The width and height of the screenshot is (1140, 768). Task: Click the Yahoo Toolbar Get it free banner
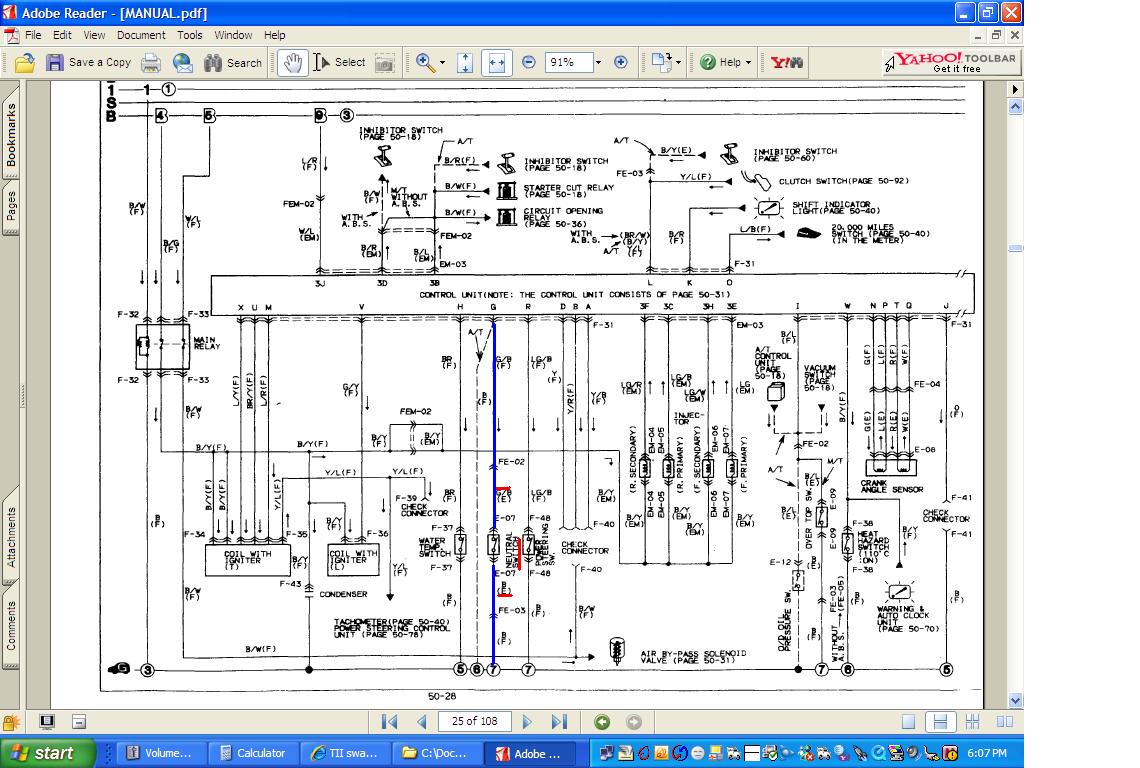pos(952,63)
